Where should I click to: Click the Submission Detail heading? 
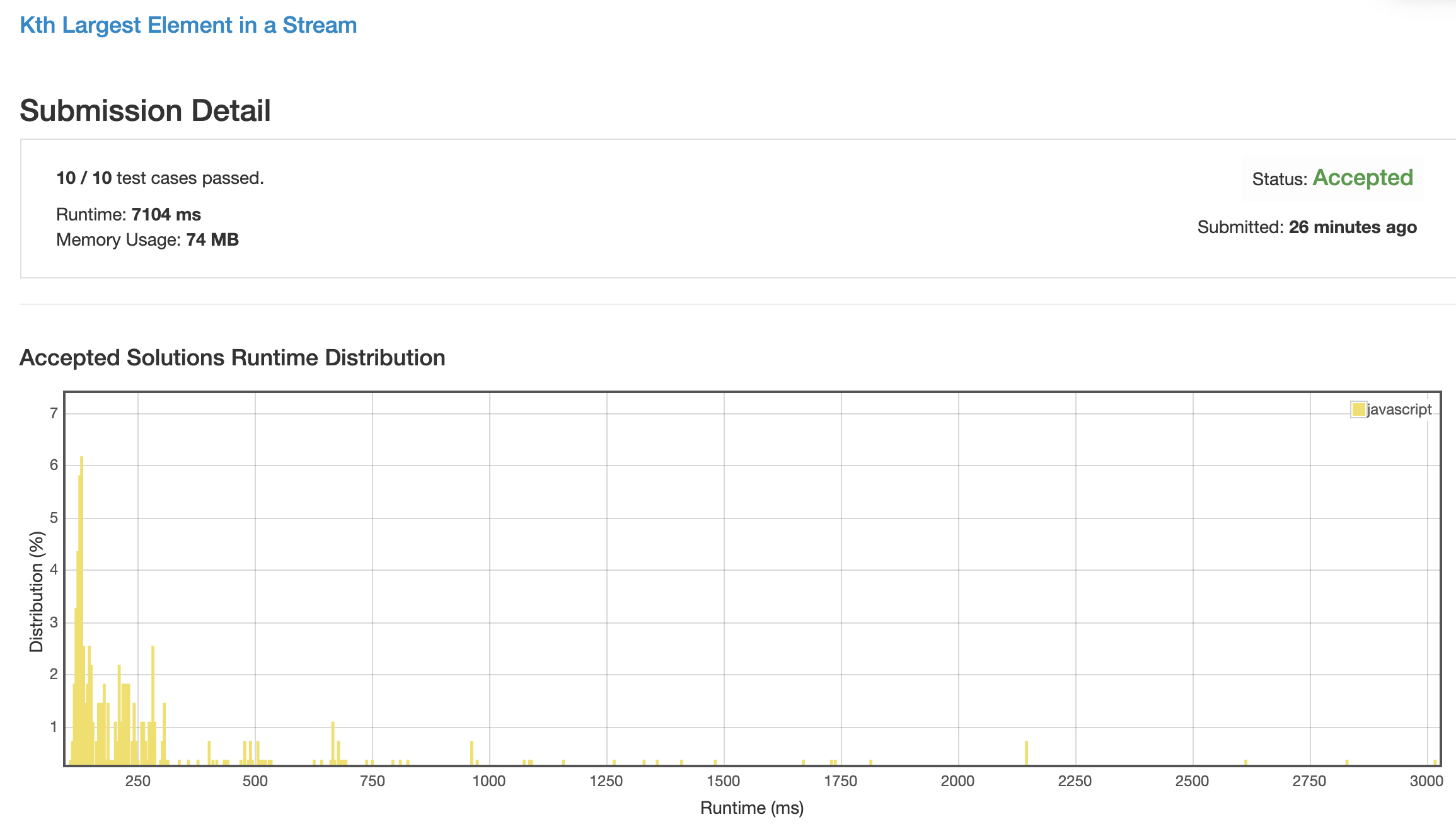(145, 111)
